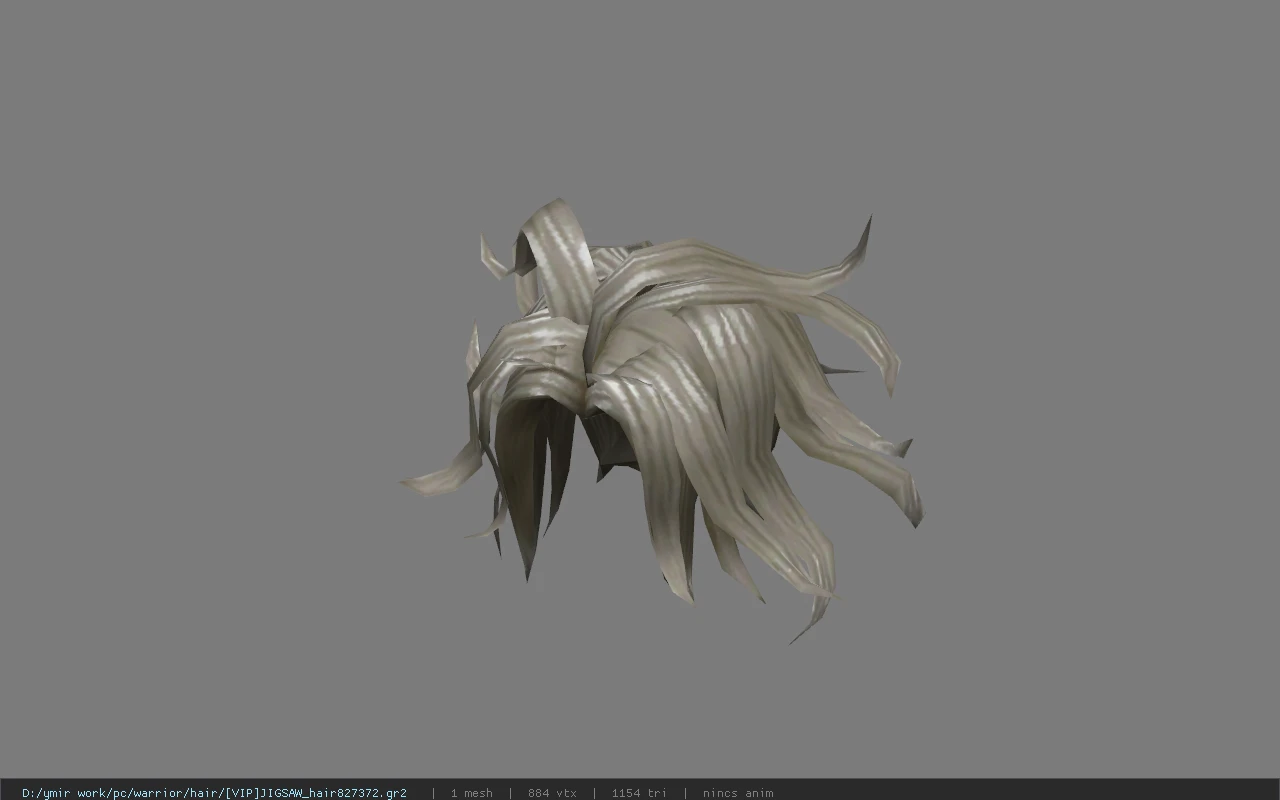
Task: Click the "884 vtx" vertex count
Action: point(552,793)
